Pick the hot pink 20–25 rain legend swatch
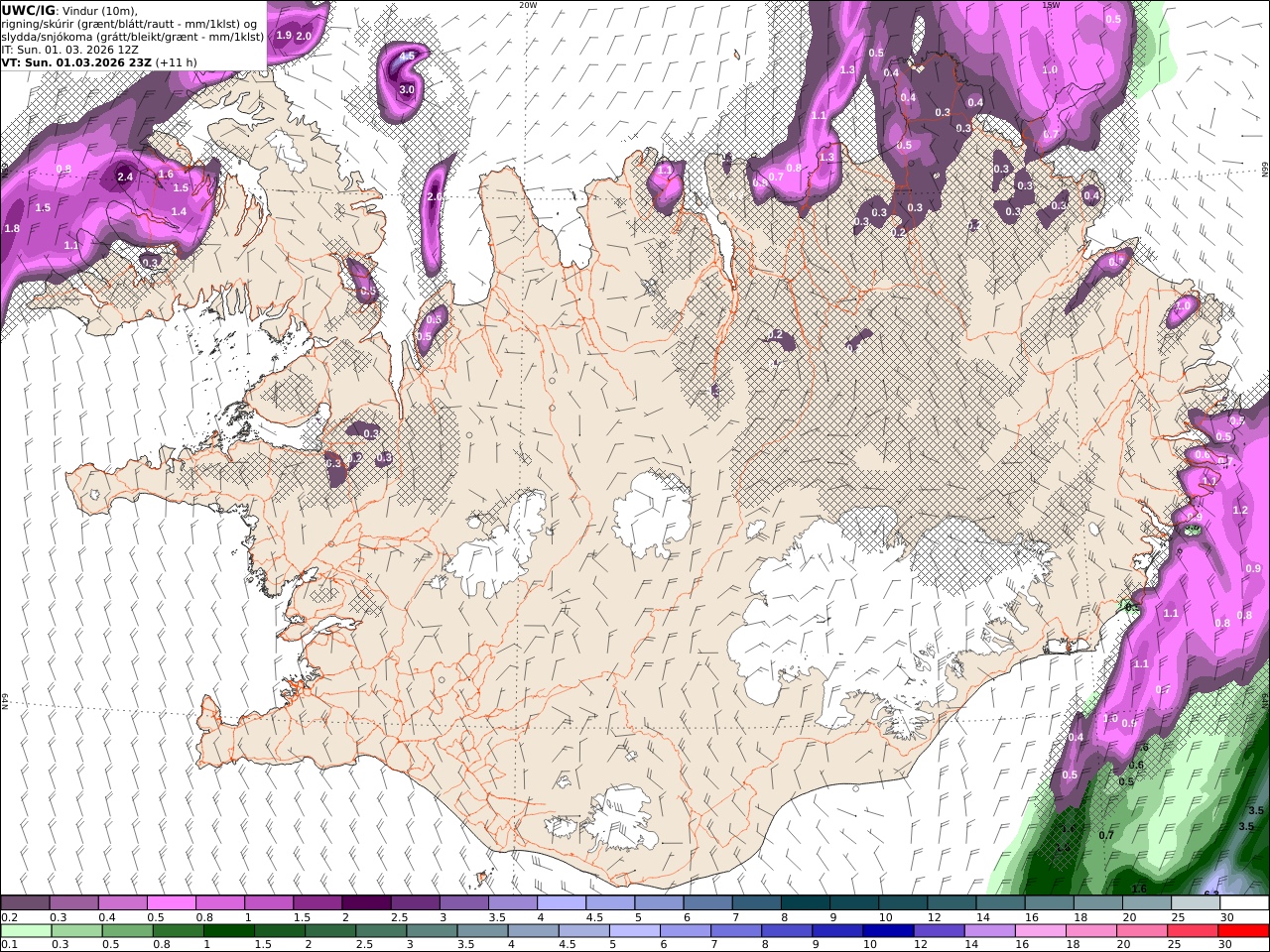This screenshot has height=952, width=1270. (x=1141, y=930)
